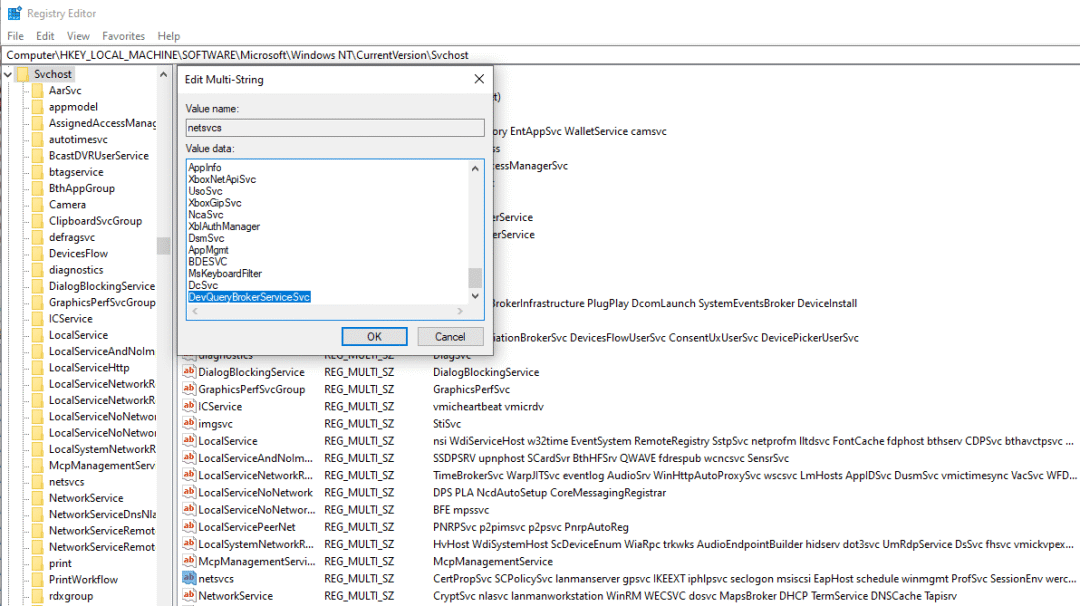1080x606 pixels.
Task: Click the ICService value icon in list
Action: (189, 406)
